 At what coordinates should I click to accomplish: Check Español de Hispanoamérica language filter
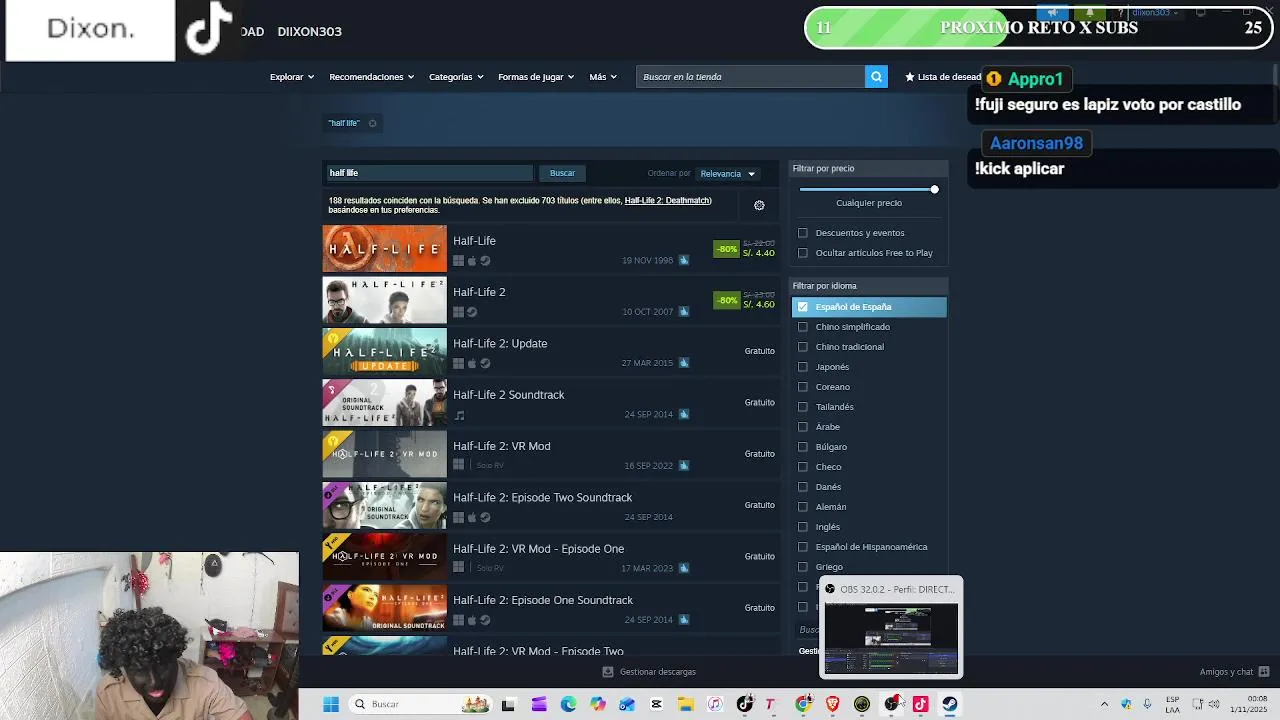pos(802,547)
